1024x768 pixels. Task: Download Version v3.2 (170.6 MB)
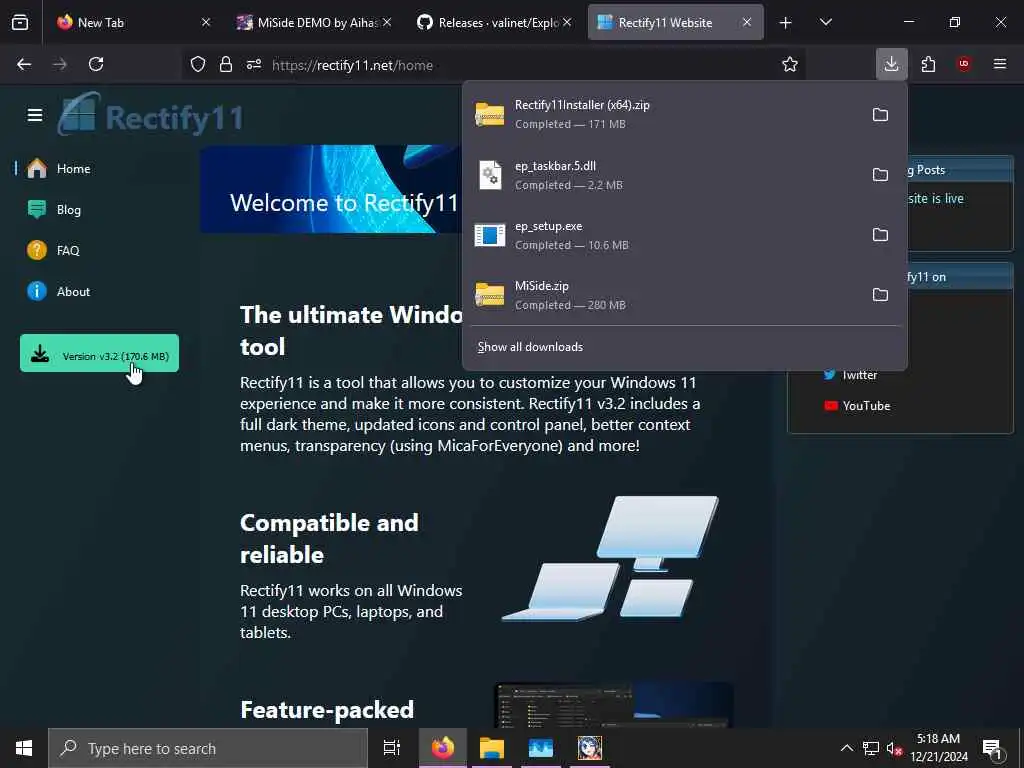pos(99,353)
